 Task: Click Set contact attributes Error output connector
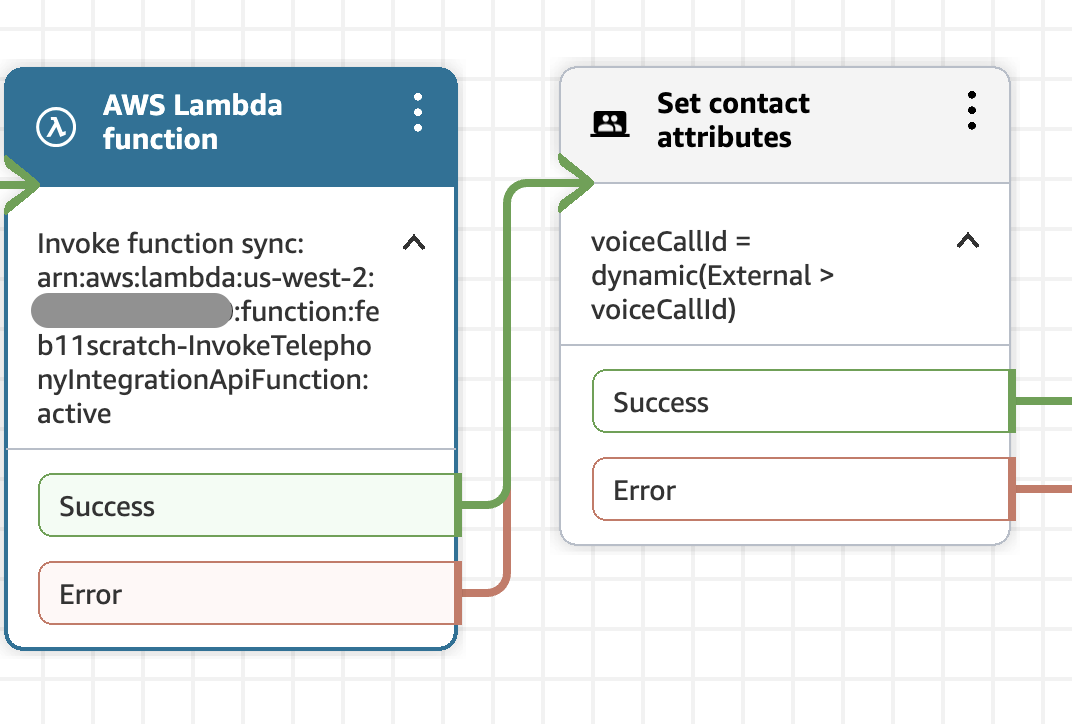pos(1012,490)
